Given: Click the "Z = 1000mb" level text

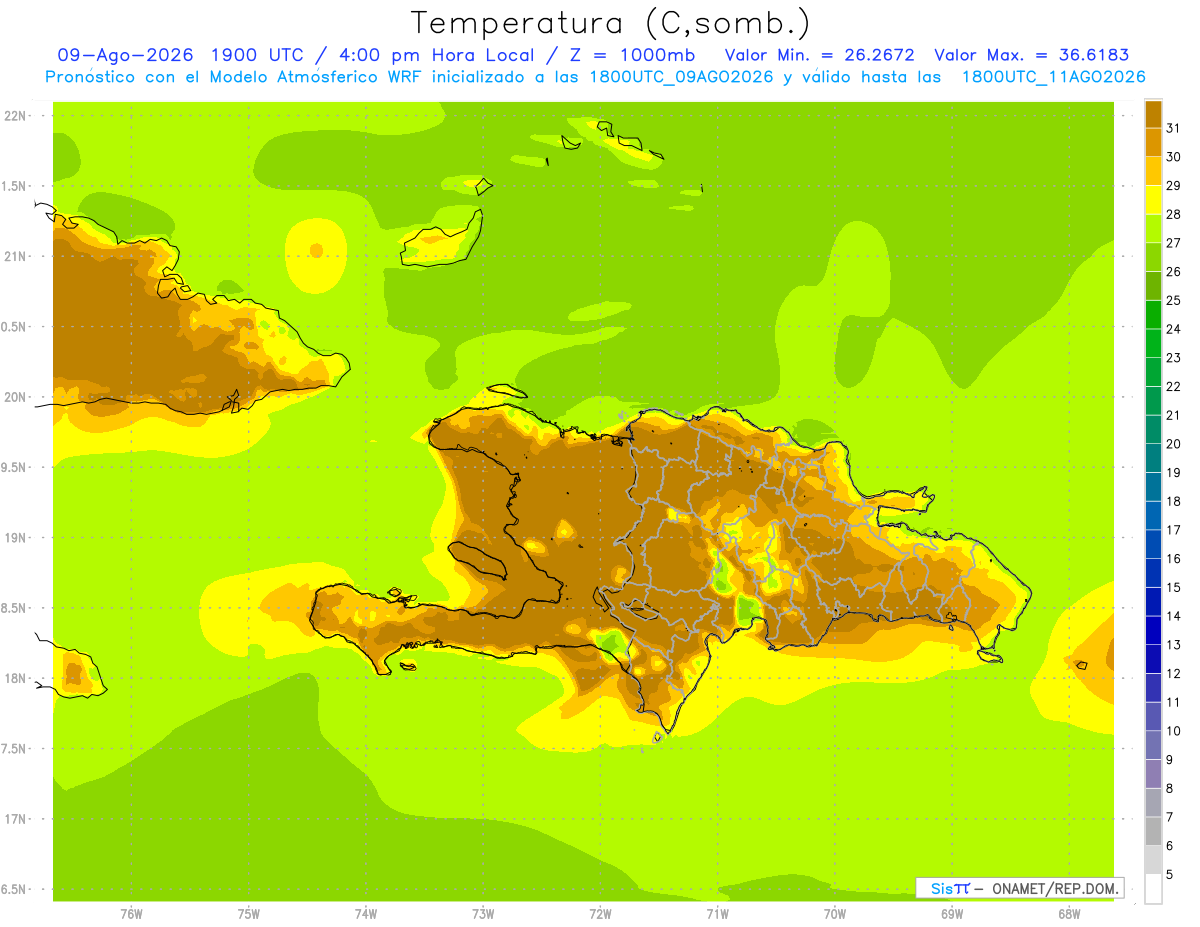Looking at the screenshot, I should point(623,55).
